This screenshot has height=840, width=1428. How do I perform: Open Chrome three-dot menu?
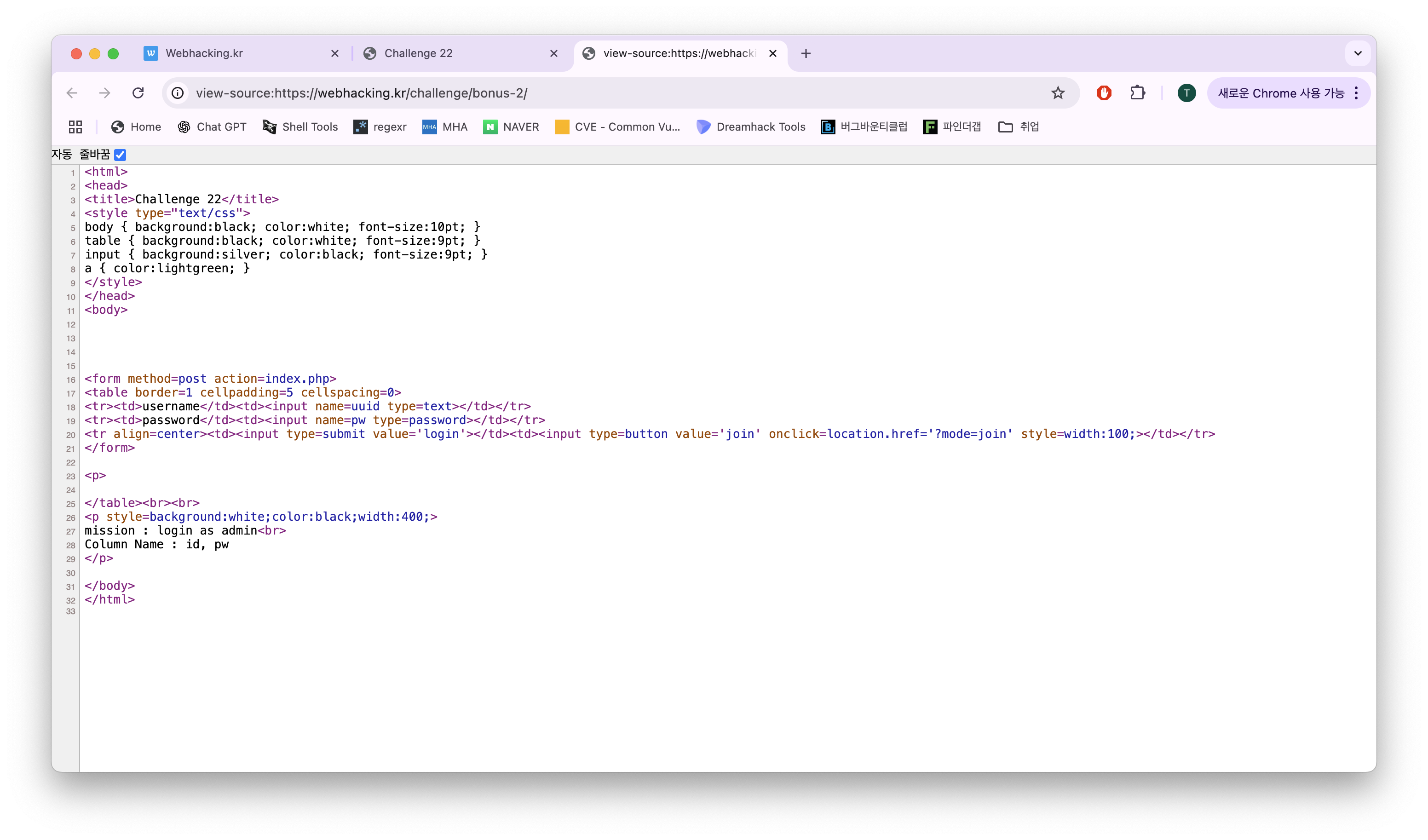click(1356, 93)
